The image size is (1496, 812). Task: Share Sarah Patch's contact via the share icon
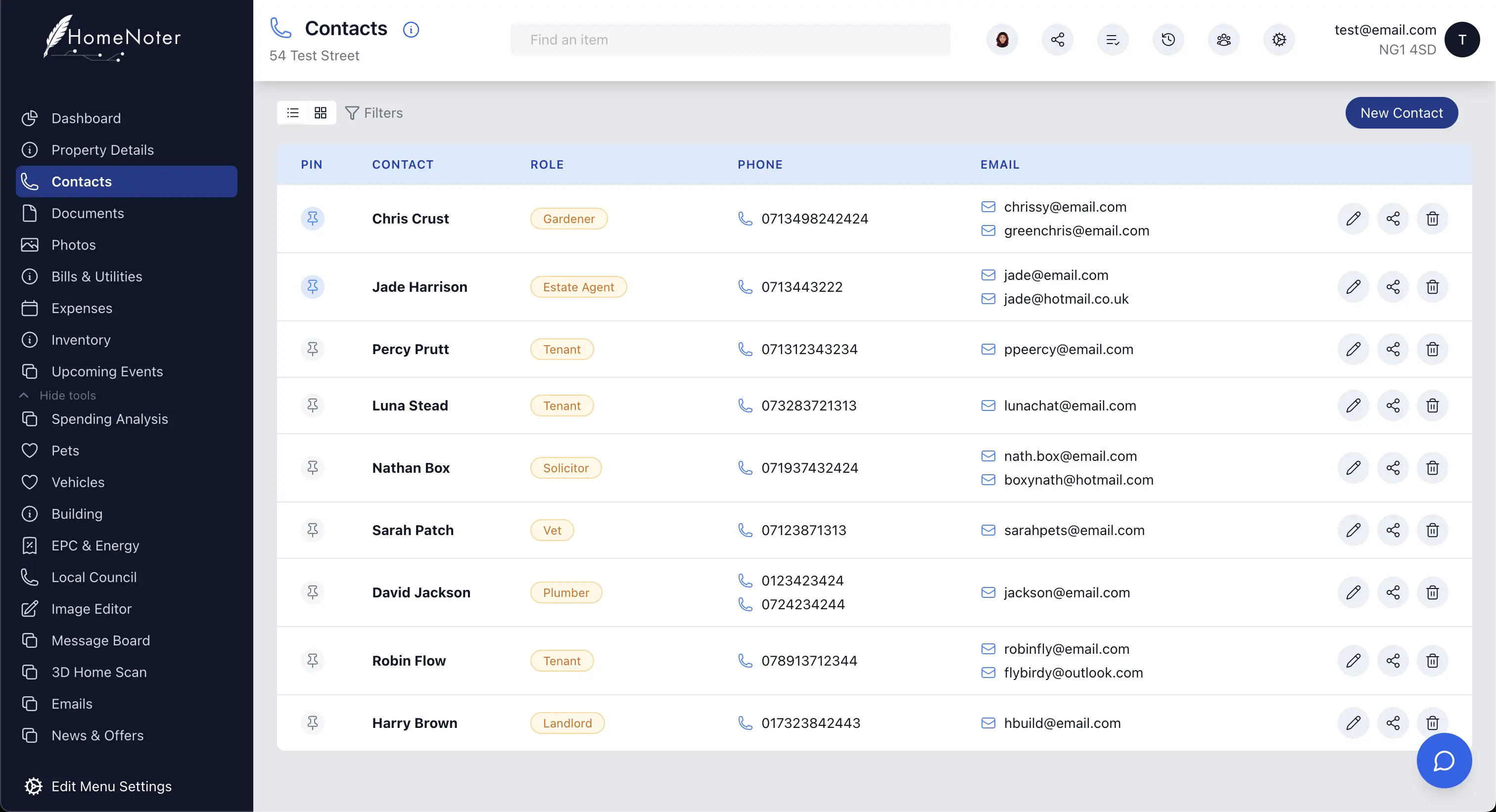[x=1393, y=529]
